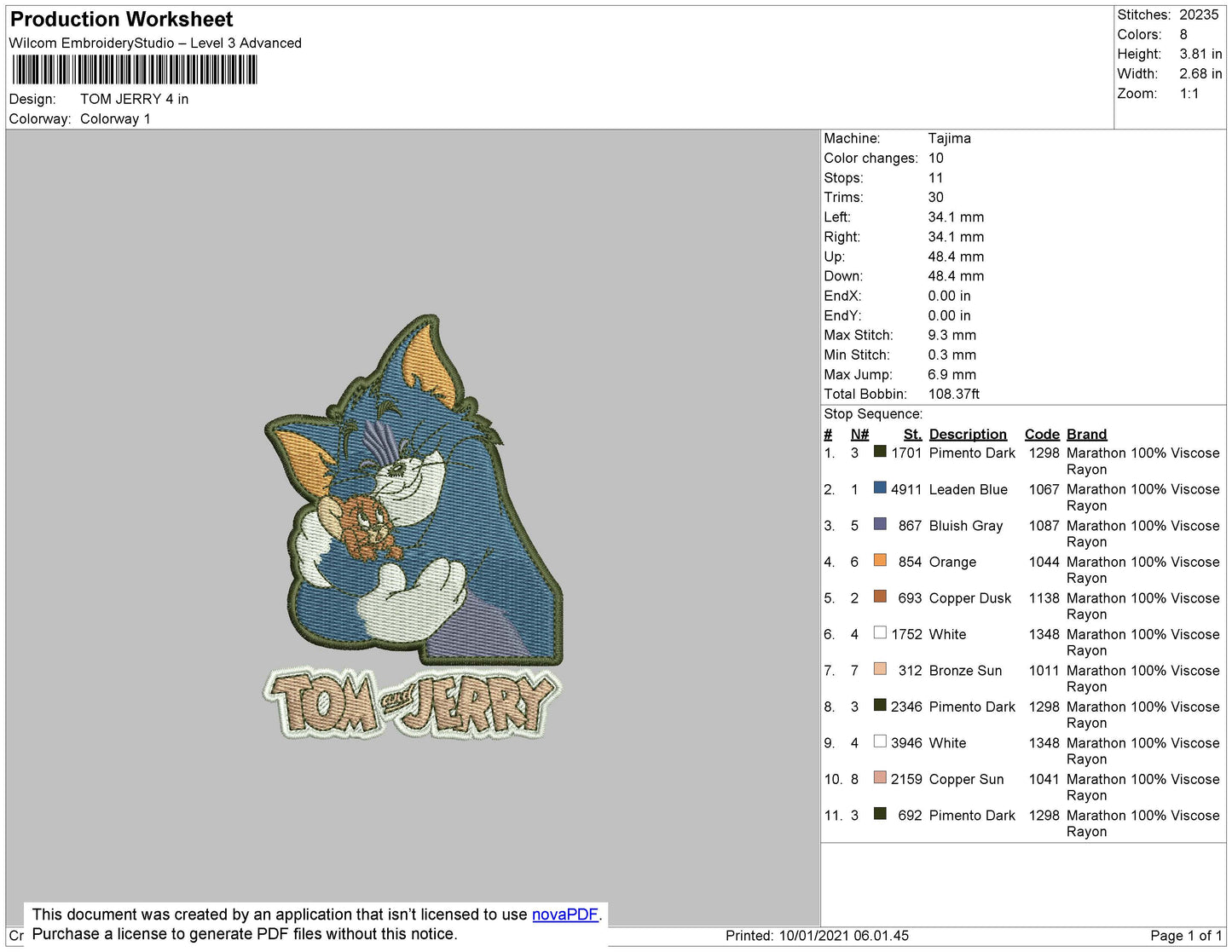
Task: Select the White swatch in stop 6
Action: [880, 633]
